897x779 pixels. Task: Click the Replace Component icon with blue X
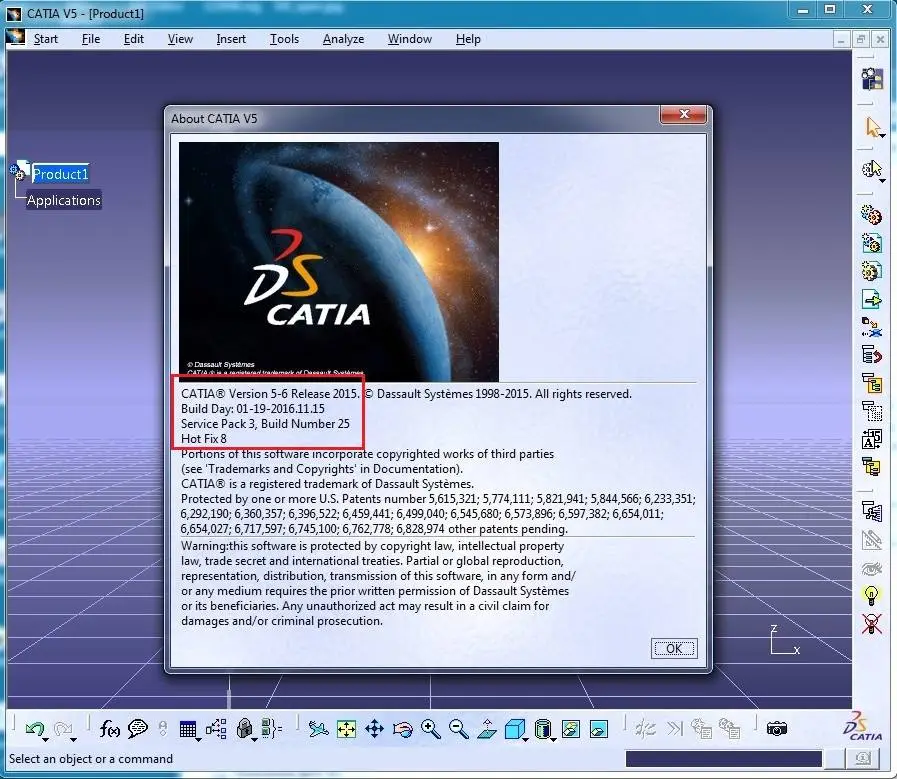871,327
